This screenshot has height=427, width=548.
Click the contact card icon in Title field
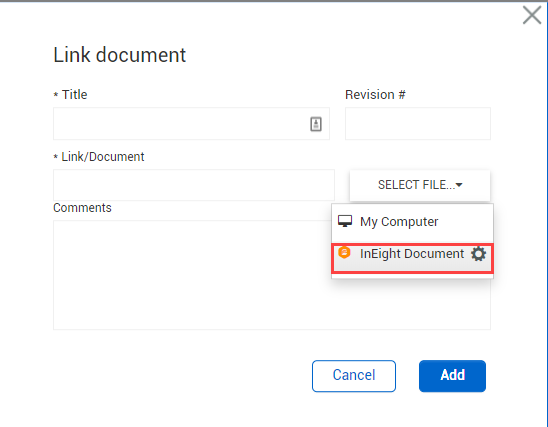(316, 124)
